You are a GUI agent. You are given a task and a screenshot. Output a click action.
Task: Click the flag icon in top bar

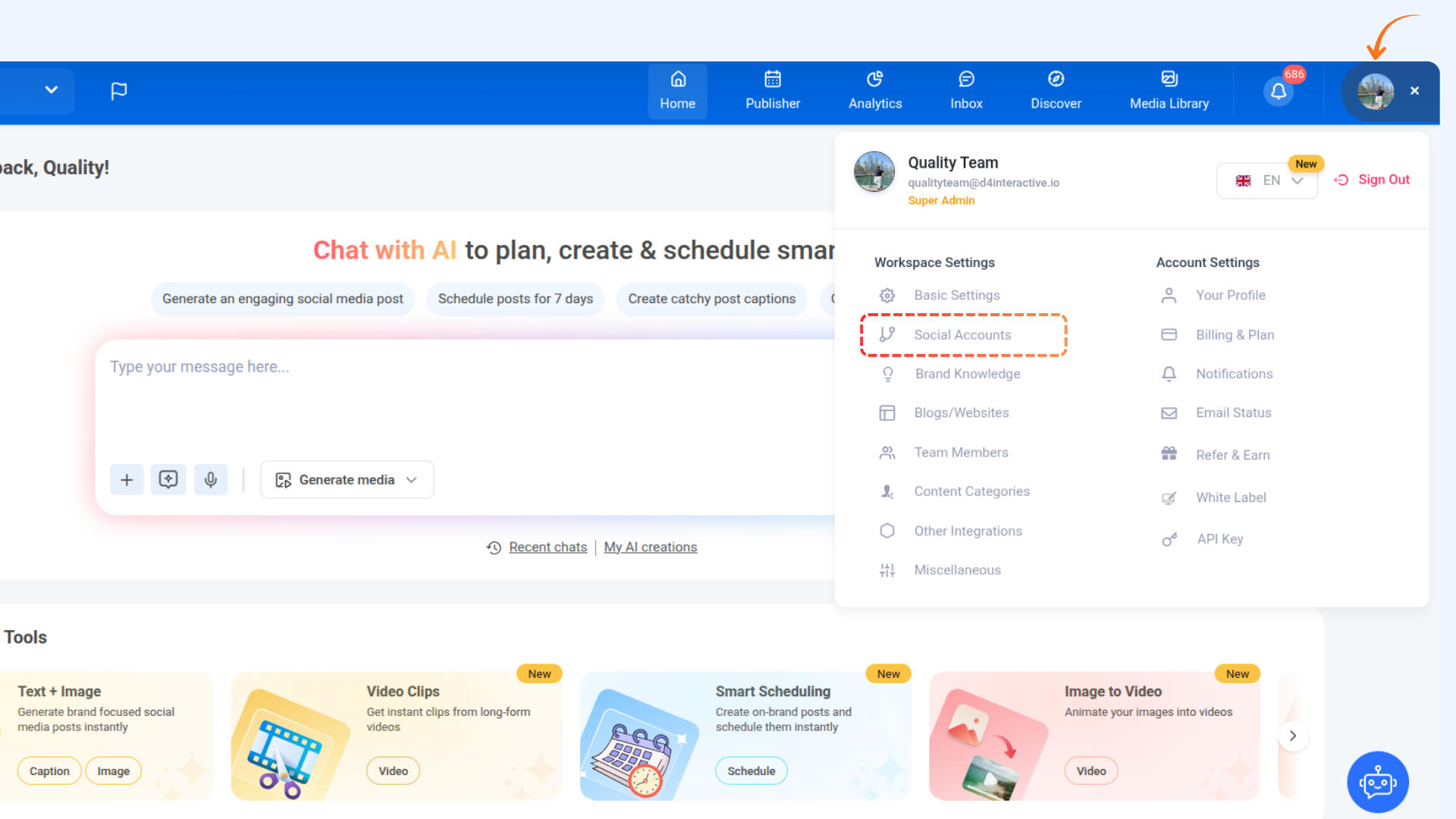tap(119, 91)
